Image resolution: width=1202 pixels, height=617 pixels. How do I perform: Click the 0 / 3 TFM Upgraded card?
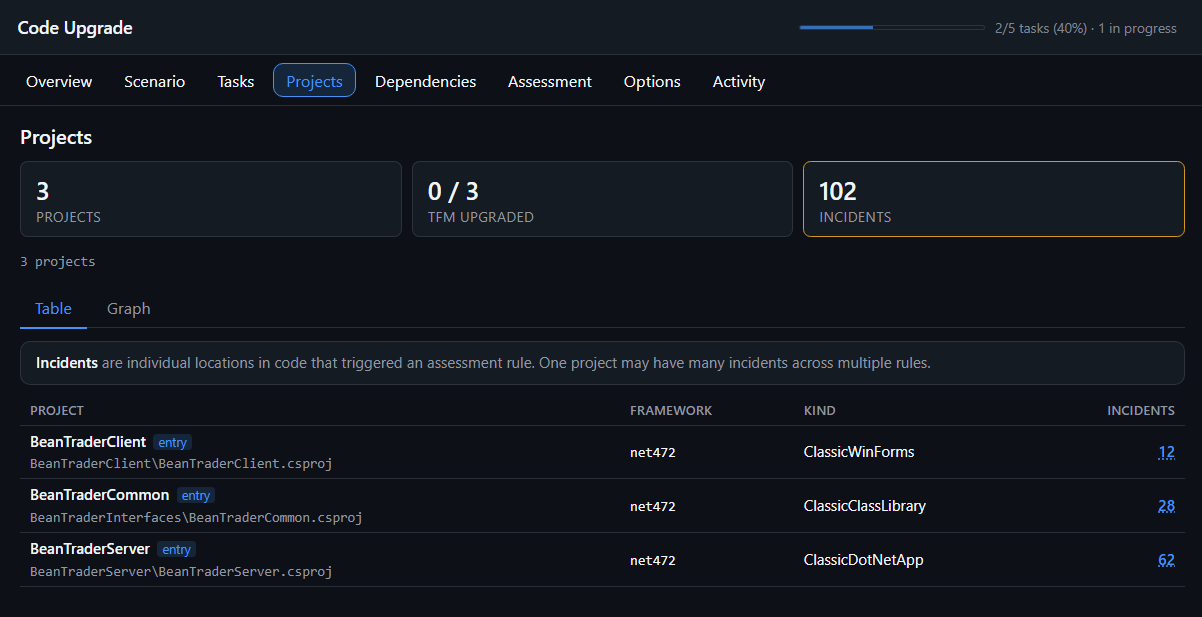[602, 199]
